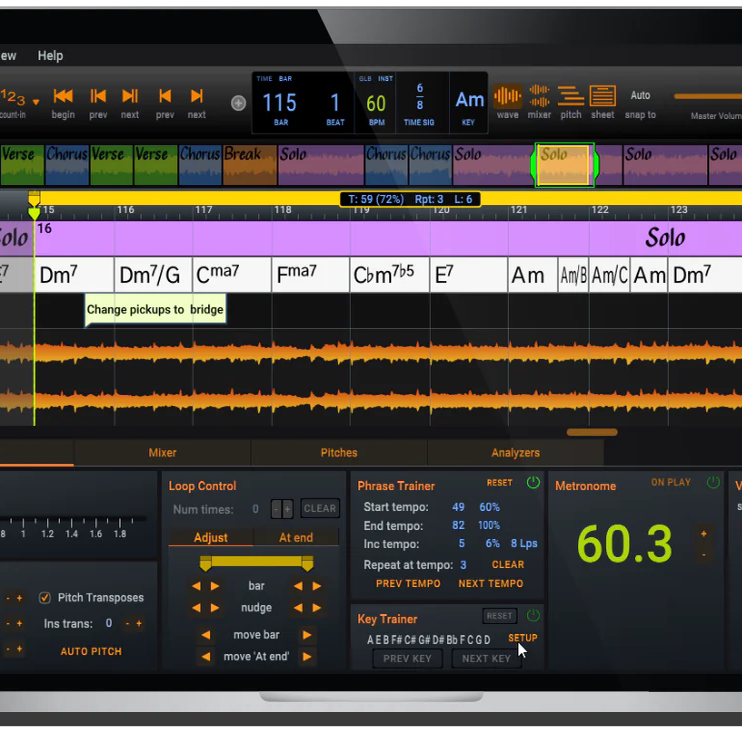Click the Dm7/G chord cell

(x=153, y=275)
